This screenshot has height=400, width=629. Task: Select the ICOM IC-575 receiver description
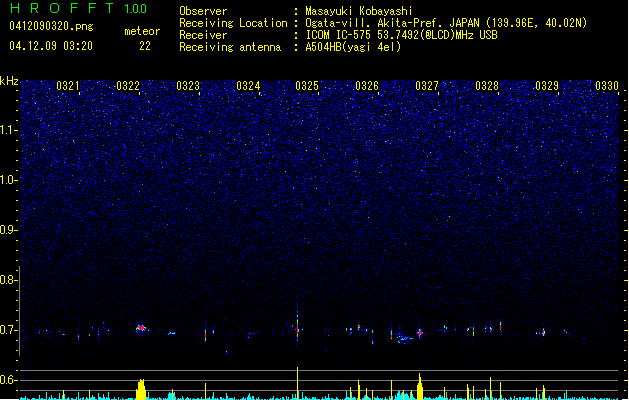coord(401,35)
